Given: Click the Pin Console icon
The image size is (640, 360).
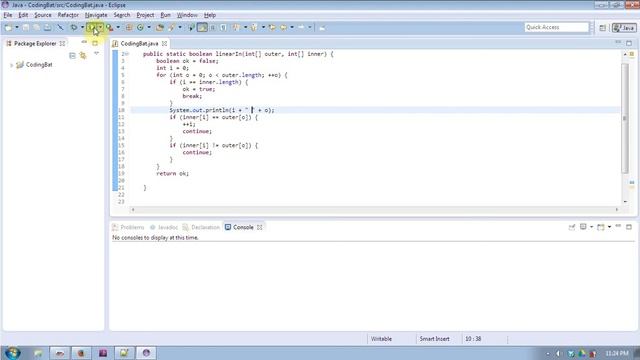Looking at the screenshot, I should click(572, 227).
